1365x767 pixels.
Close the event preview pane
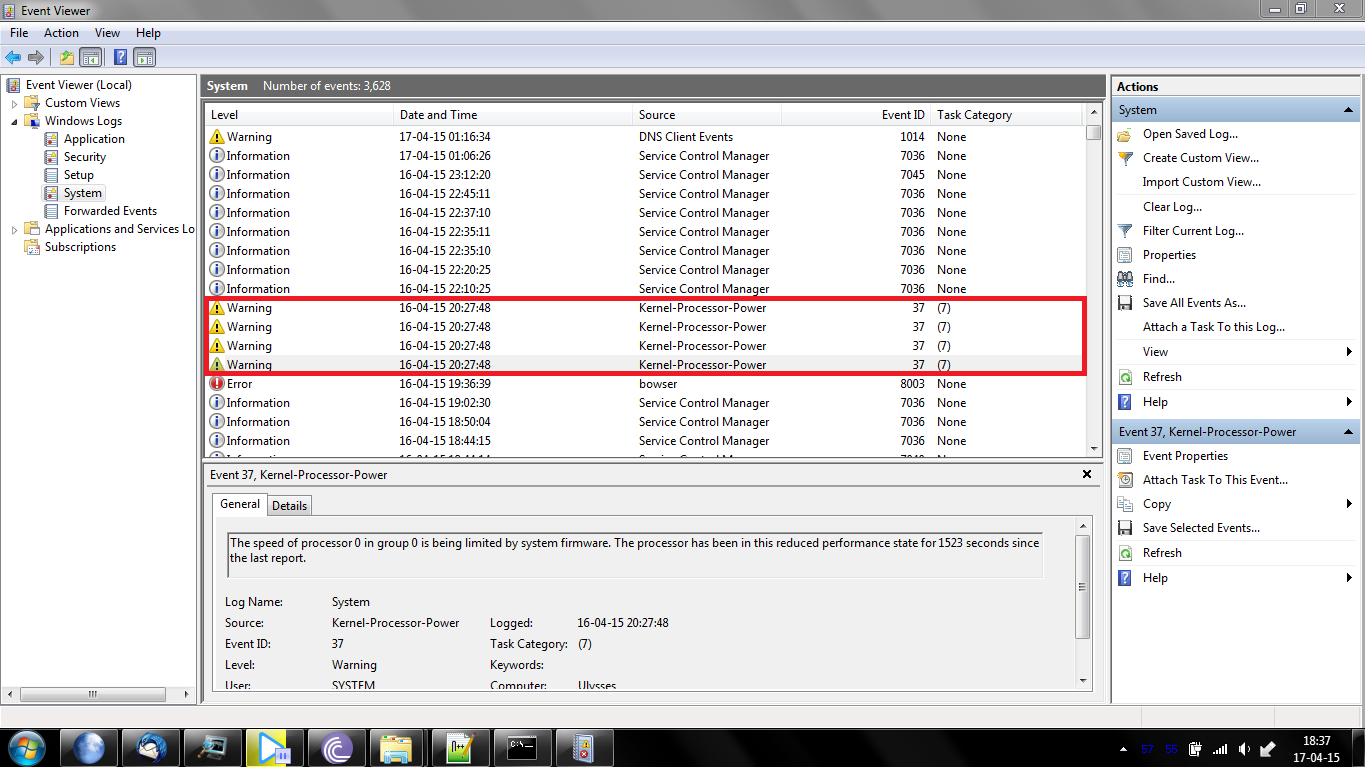1087,475
